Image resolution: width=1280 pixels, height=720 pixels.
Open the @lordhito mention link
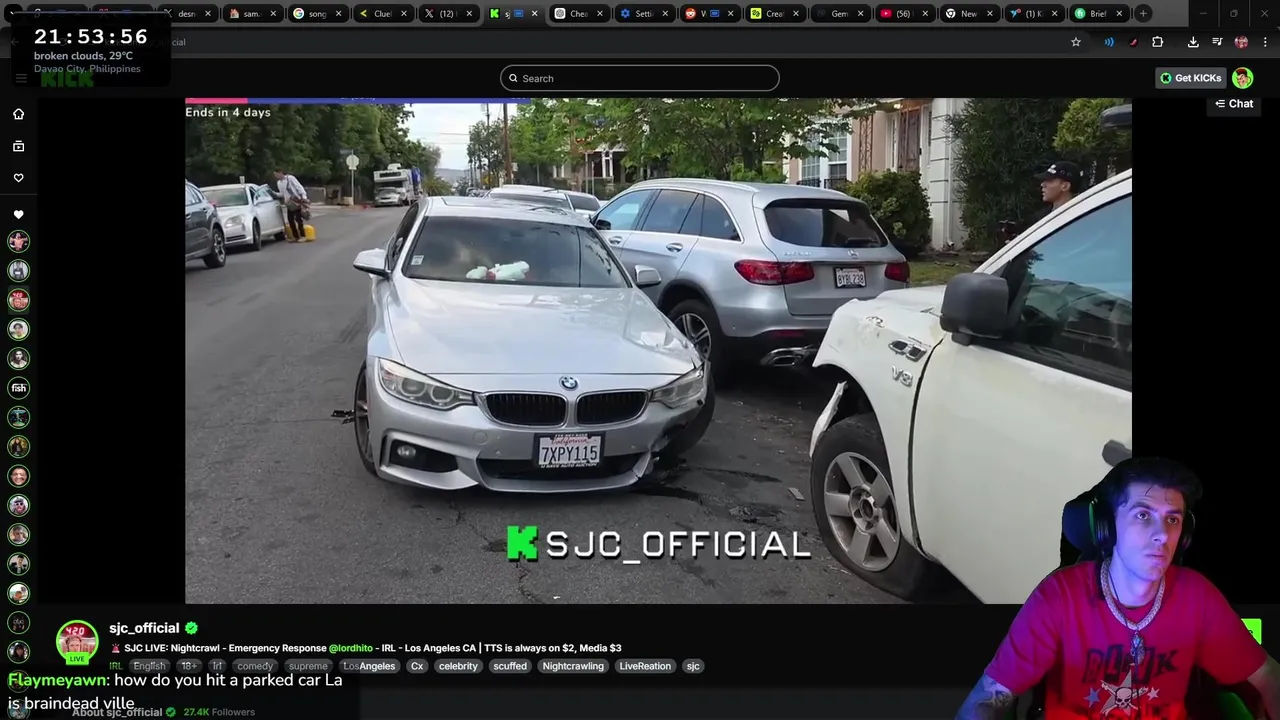click(x=350, y=648)
